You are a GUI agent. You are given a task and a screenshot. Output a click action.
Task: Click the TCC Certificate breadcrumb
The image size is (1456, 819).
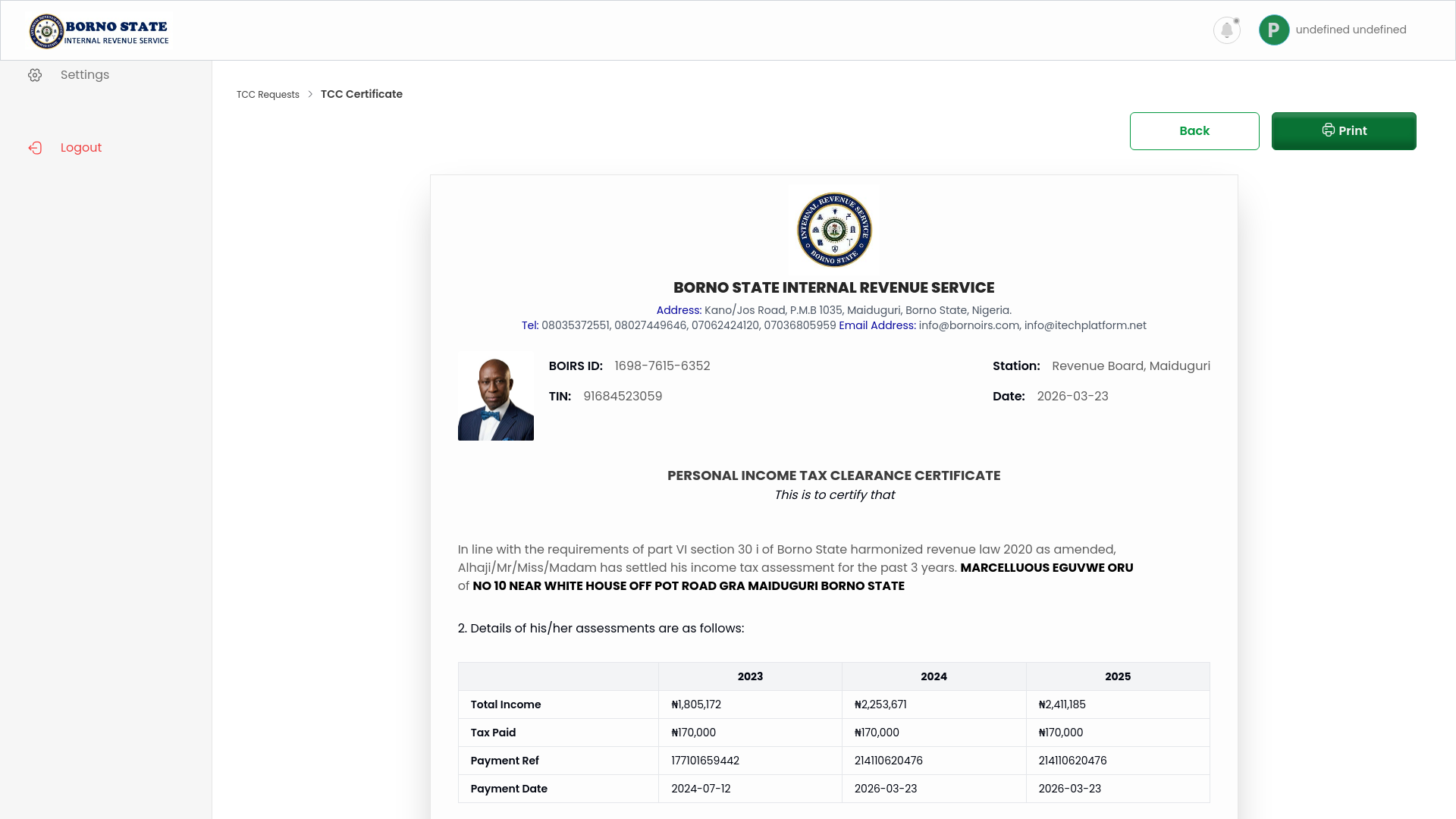pos(362,94)
